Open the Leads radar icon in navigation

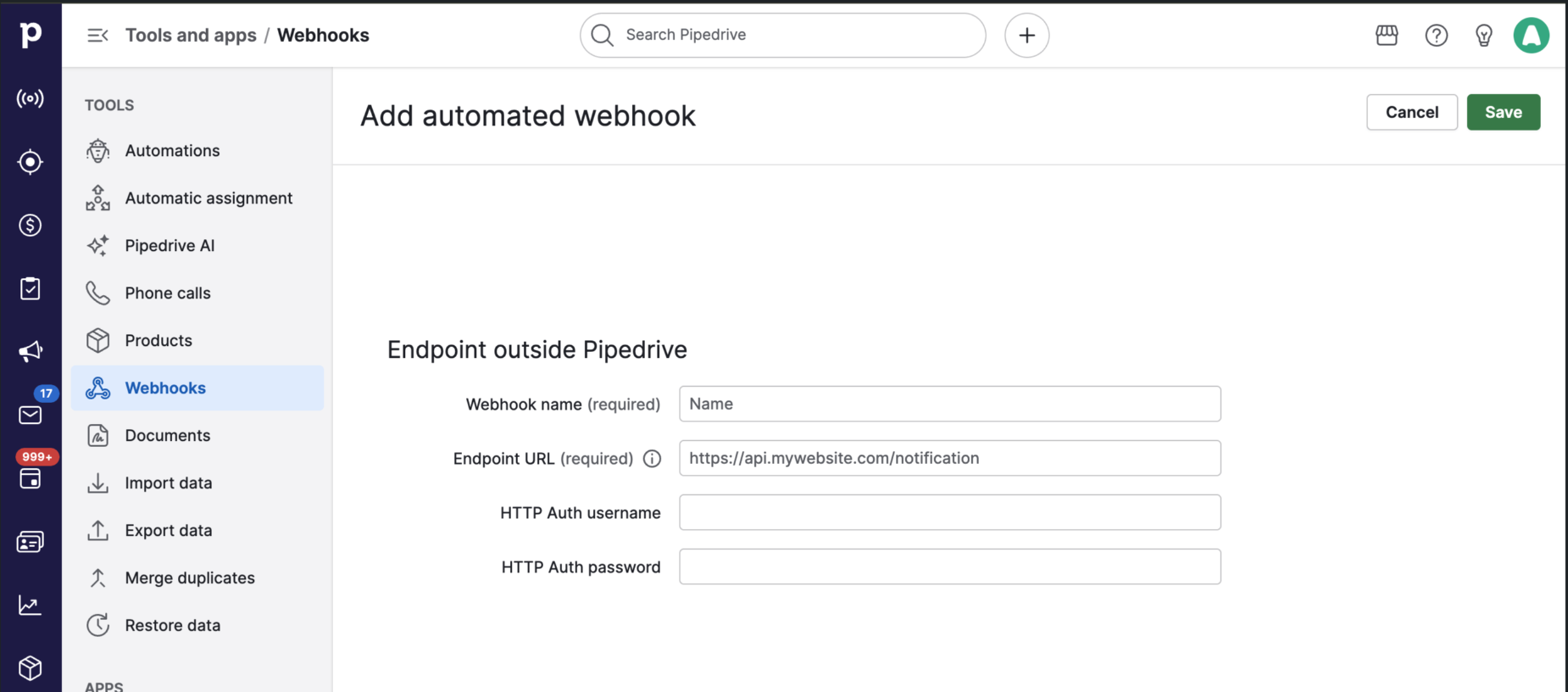[x=31, y=98]
